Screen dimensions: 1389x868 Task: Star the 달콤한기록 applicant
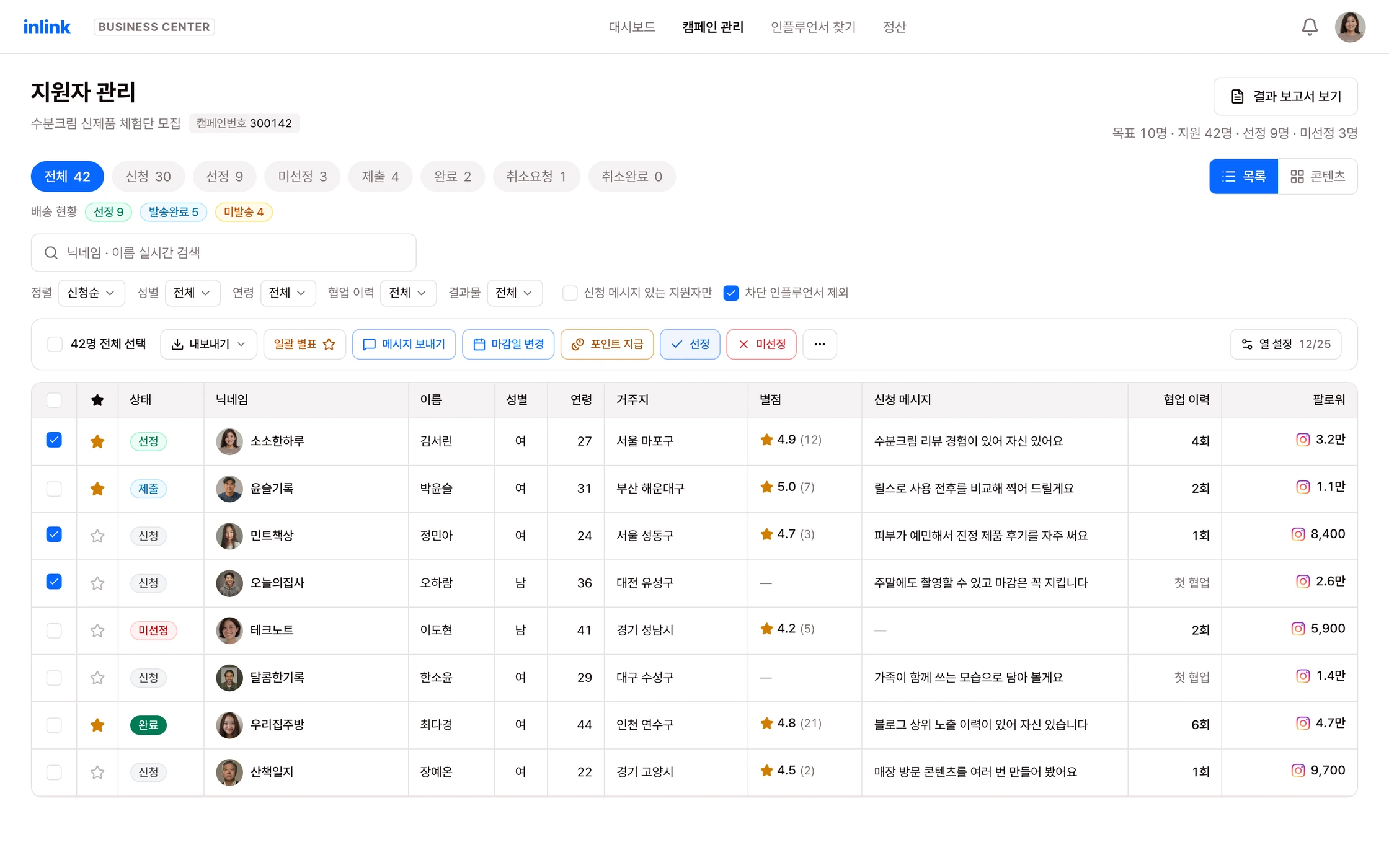click(97, 678)
